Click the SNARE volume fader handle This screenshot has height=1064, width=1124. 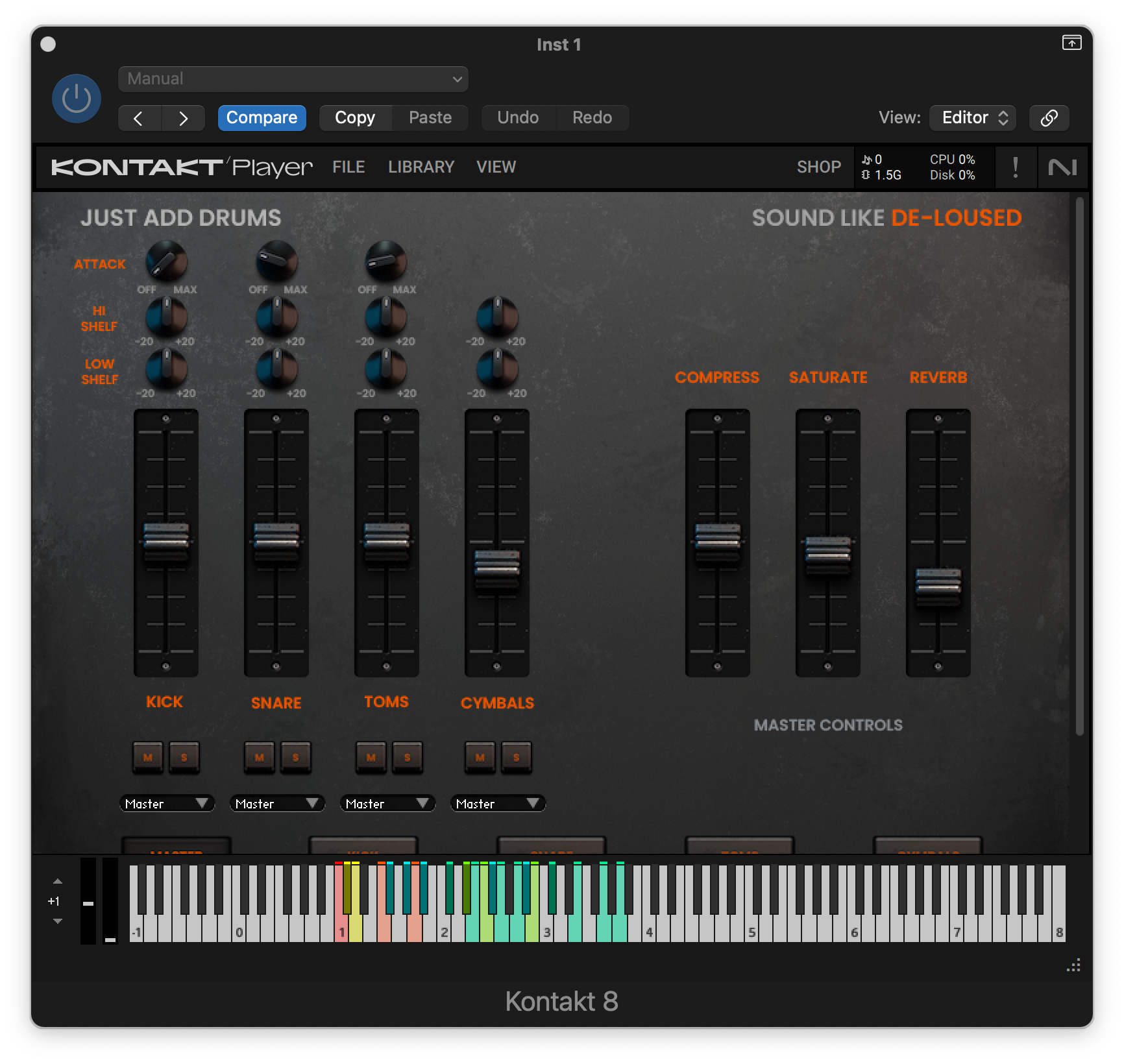[x=276, y=541]
